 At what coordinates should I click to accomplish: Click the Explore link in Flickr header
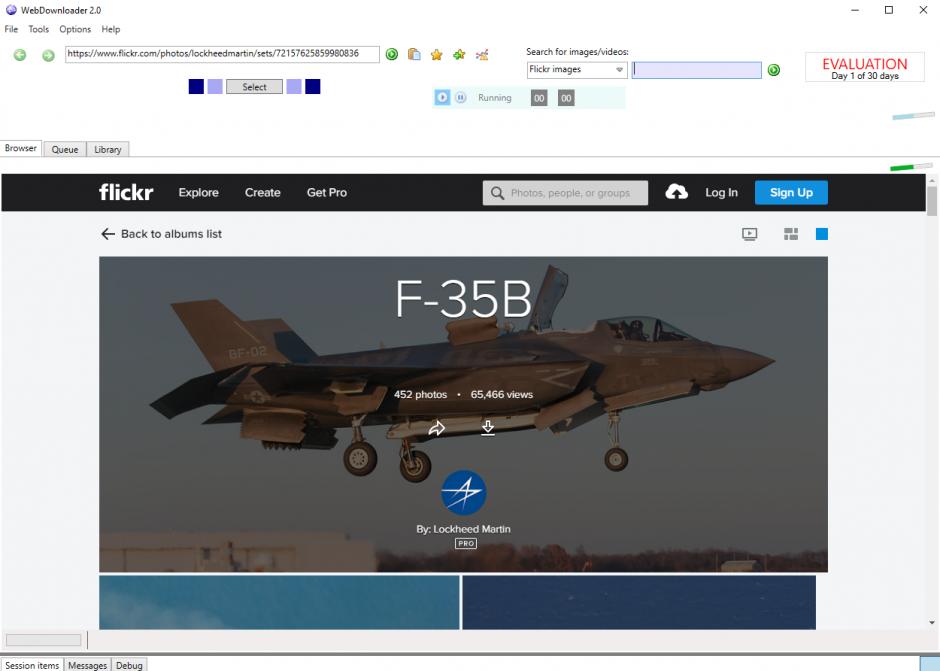(198, 192)
